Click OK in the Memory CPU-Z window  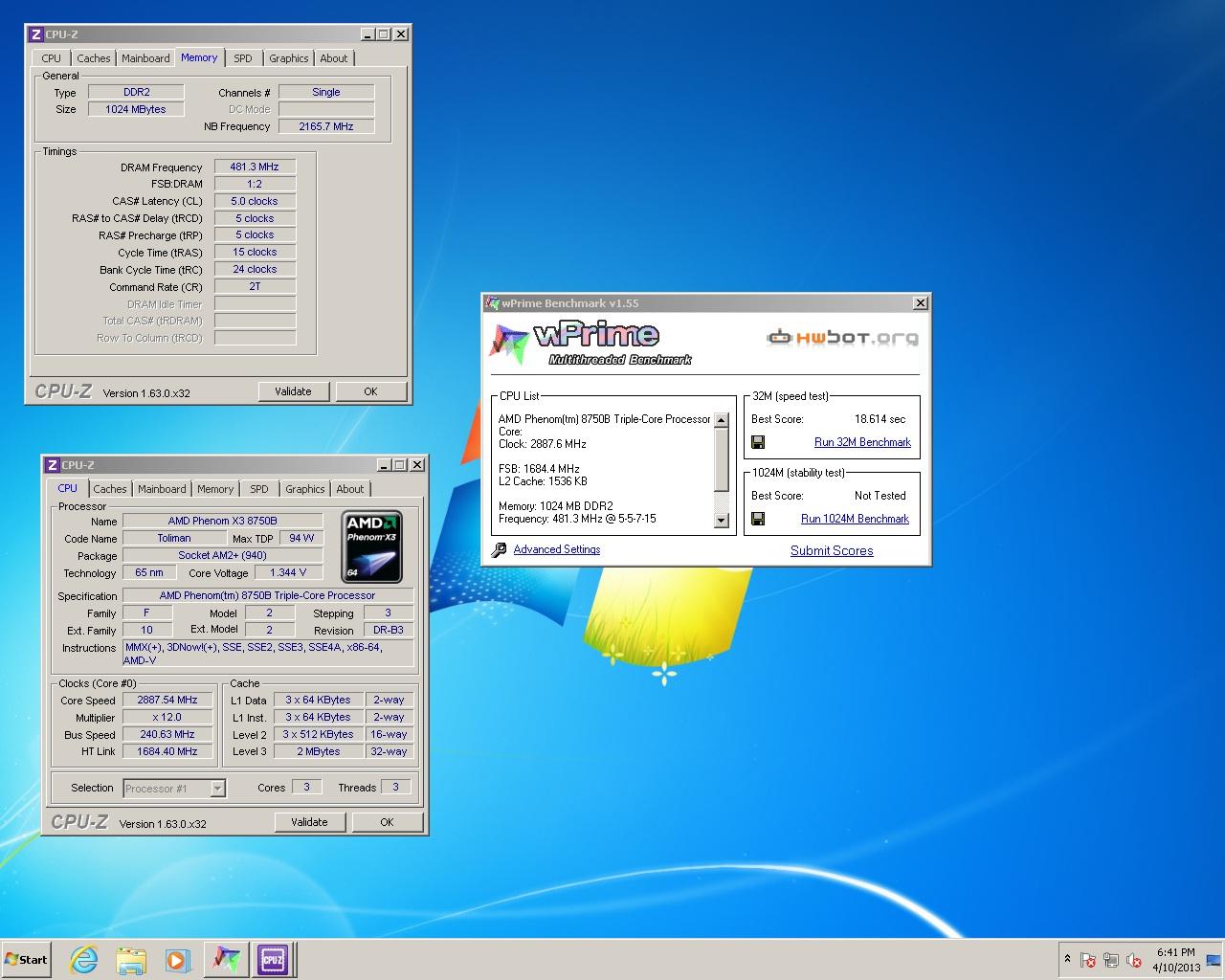[x=370, y=391]
